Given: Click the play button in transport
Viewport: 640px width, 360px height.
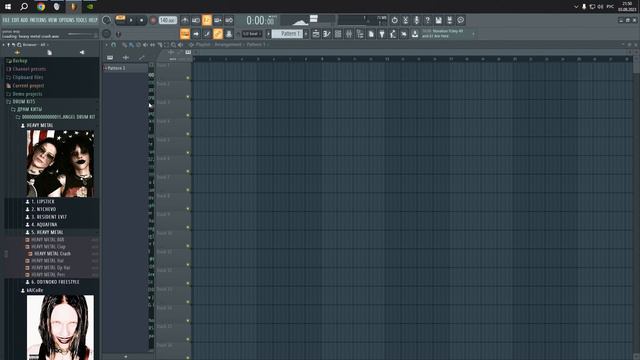Looking at the screenshot, I should point(131,20).
